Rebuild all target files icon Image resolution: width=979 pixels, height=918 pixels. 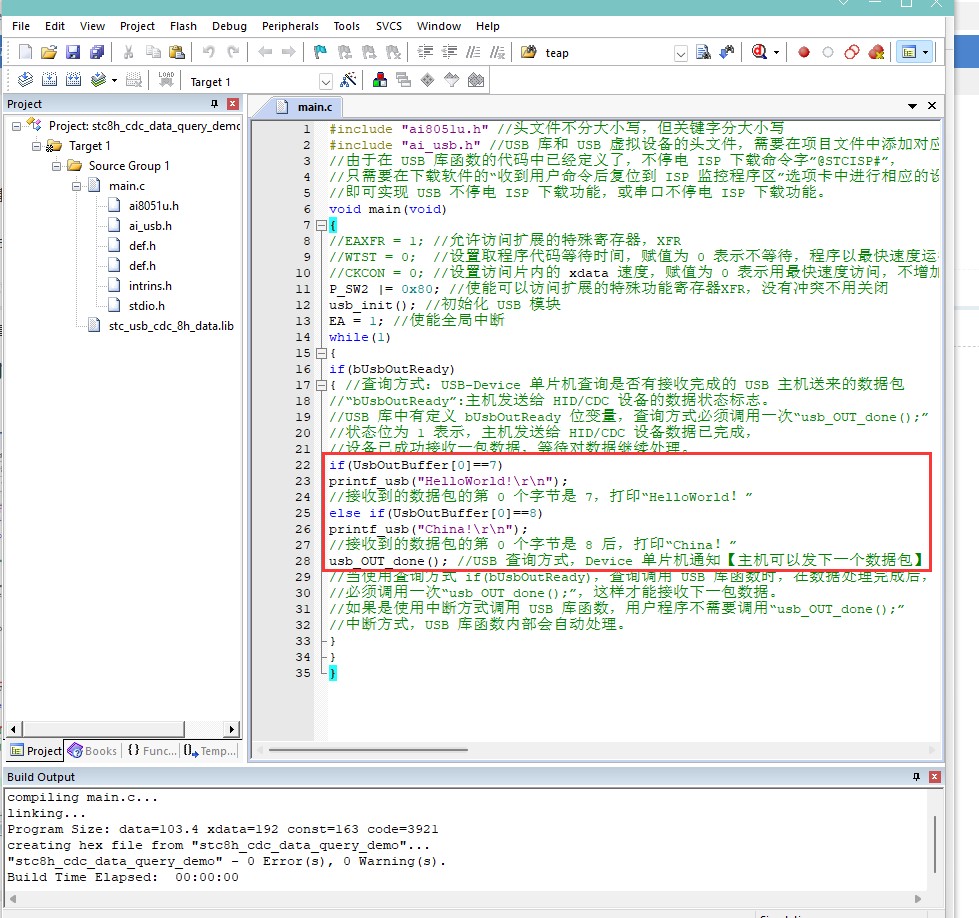(74, 80)
